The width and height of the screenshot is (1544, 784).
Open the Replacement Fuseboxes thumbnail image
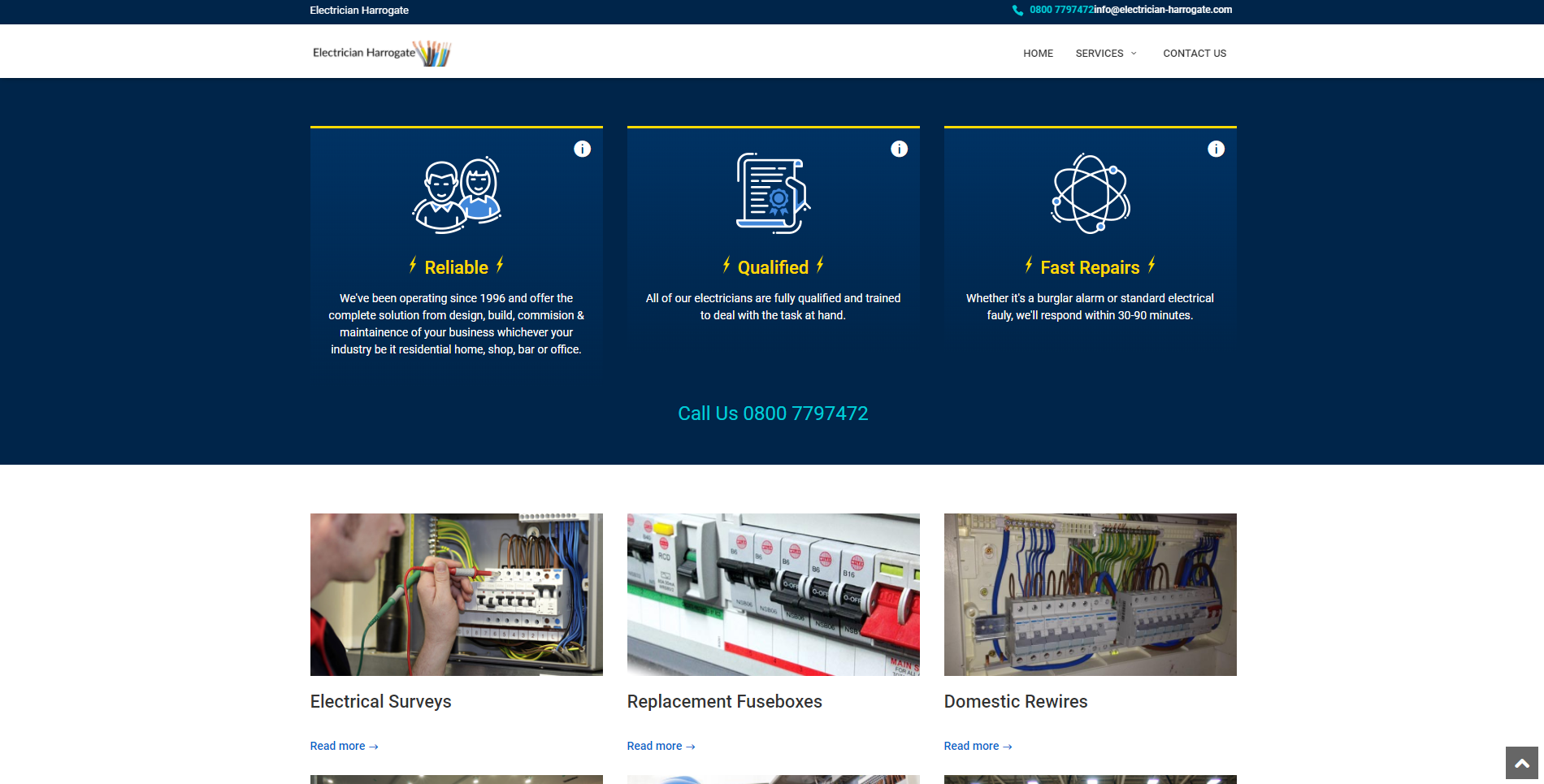(x=773, y=594)
